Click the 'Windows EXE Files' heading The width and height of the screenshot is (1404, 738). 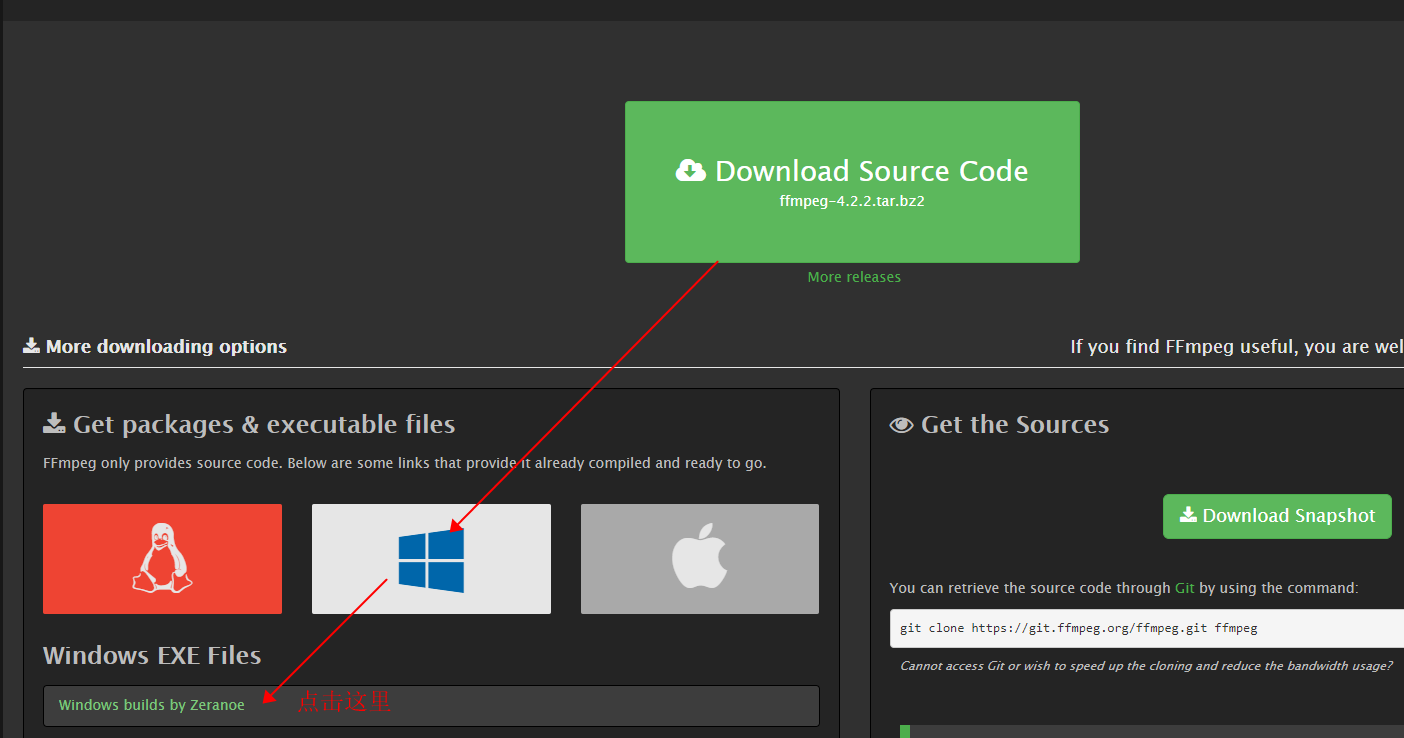pos(152,655)
